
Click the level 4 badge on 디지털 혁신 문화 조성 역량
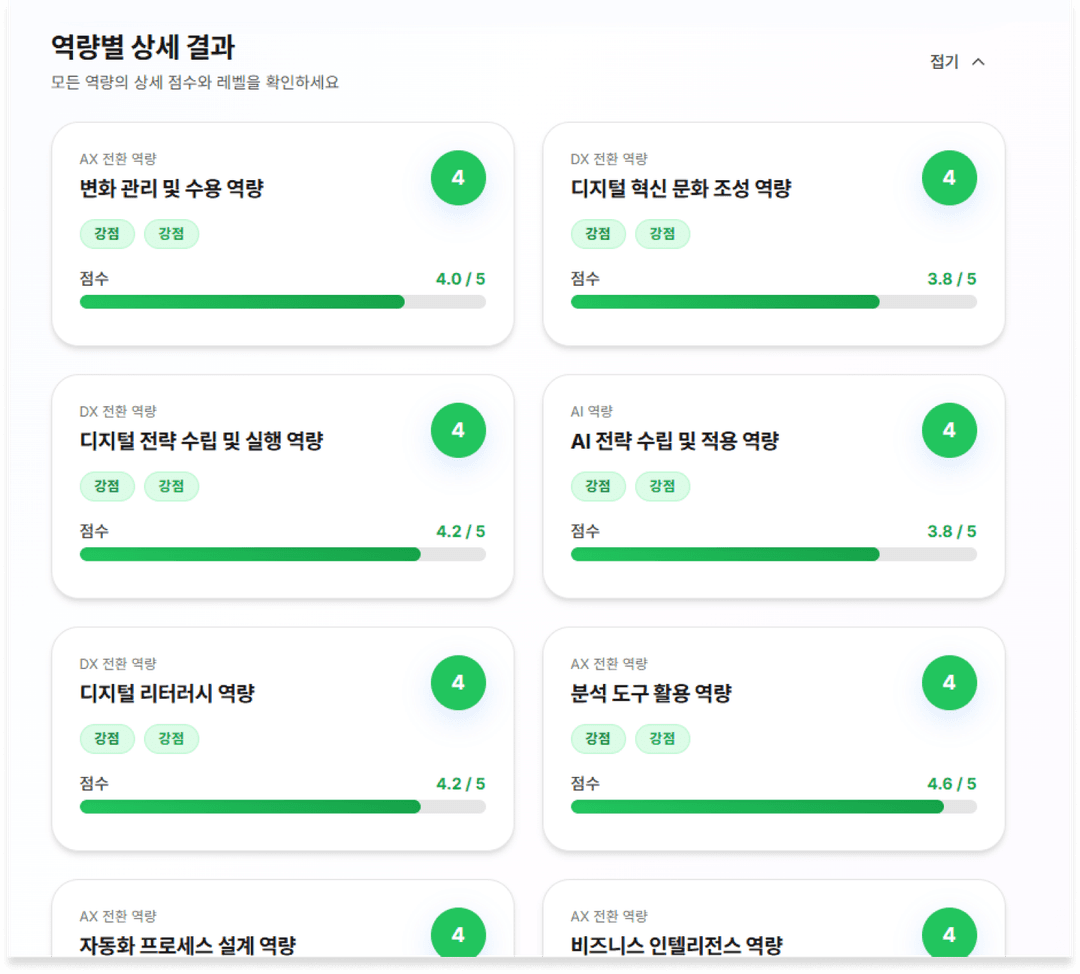949,178
